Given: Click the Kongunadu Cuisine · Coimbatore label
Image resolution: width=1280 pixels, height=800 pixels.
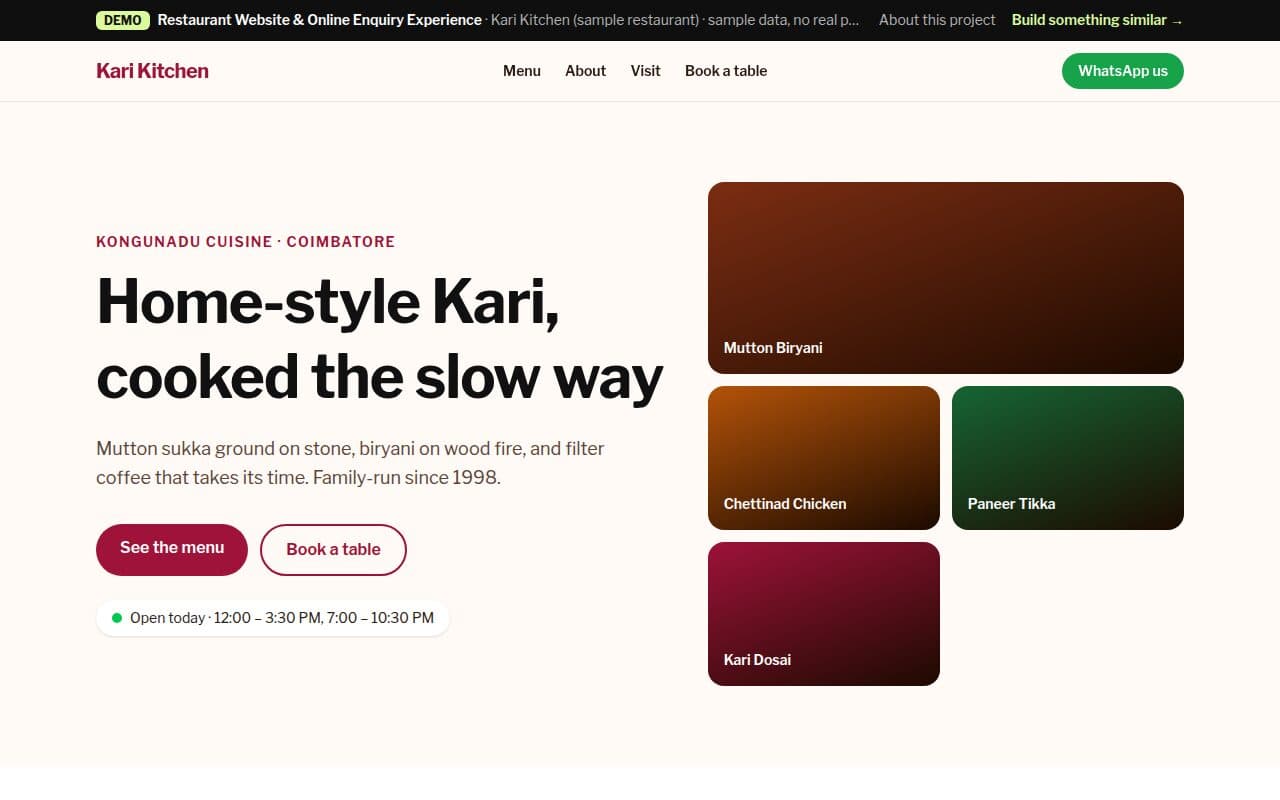Looking at the screenshot, I should coord(245,241).
